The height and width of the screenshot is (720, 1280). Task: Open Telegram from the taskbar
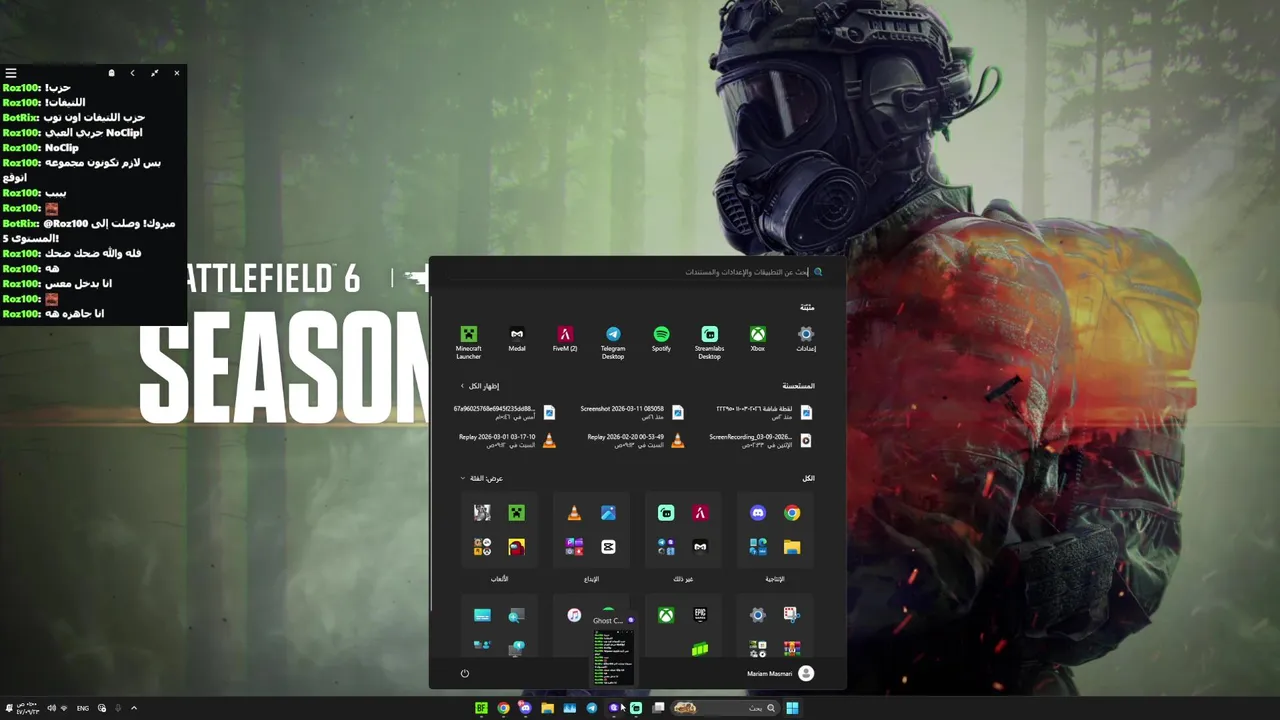591,708
